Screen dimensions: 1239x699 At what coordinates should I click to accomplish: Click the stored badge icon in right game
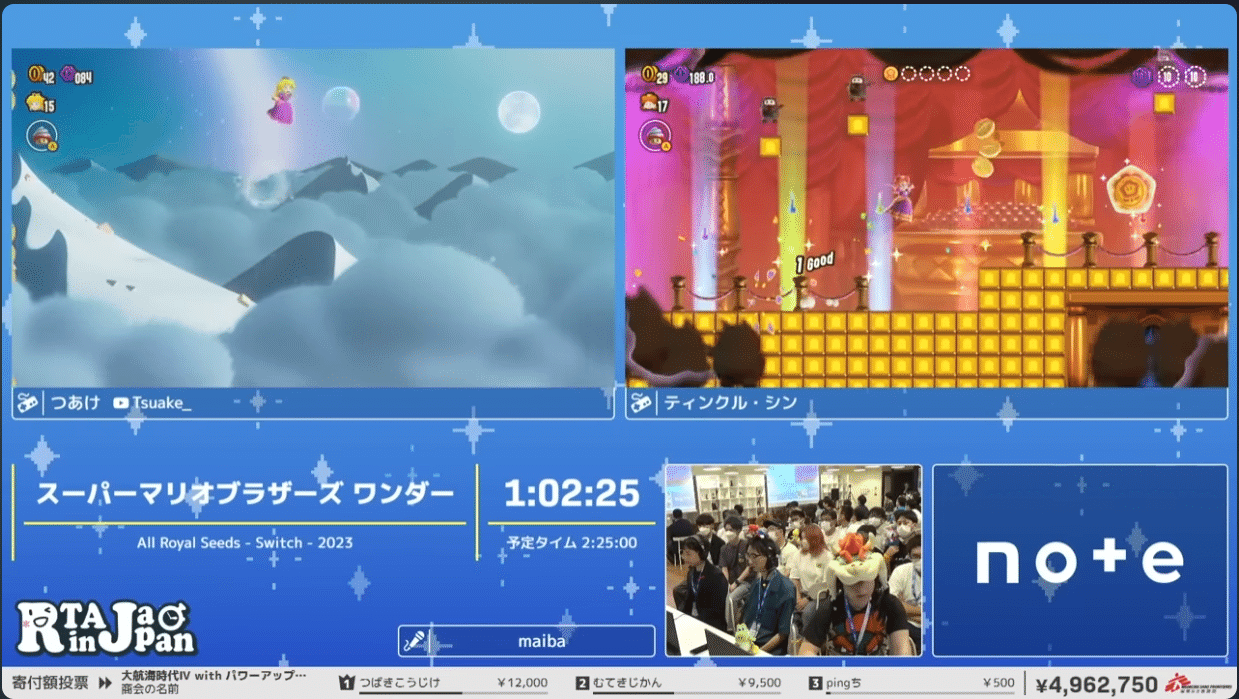pyautogui.click(x=655, y=135)
